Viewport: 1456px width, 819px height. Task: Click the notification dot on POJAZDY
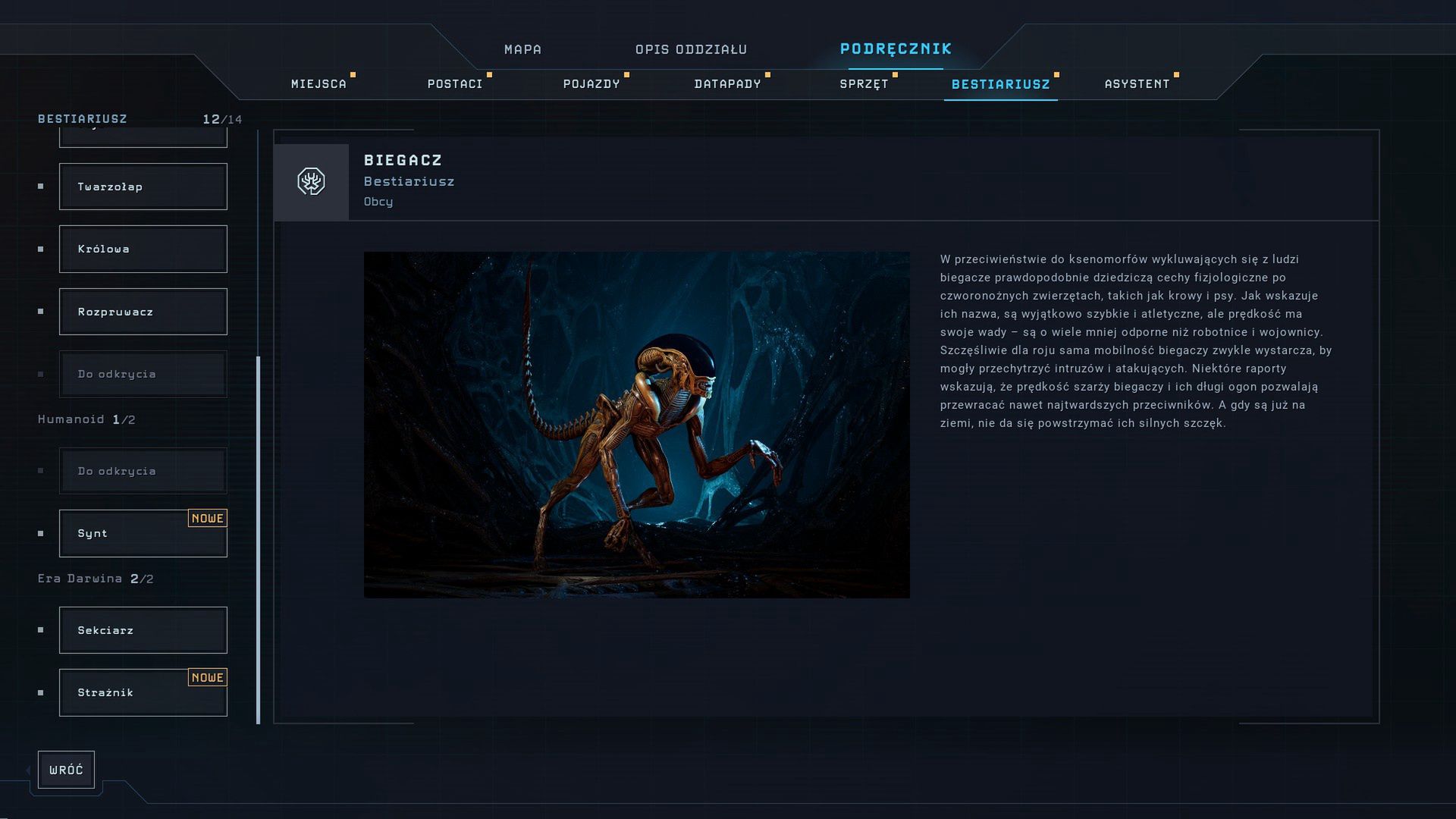[x=627, y=75]
